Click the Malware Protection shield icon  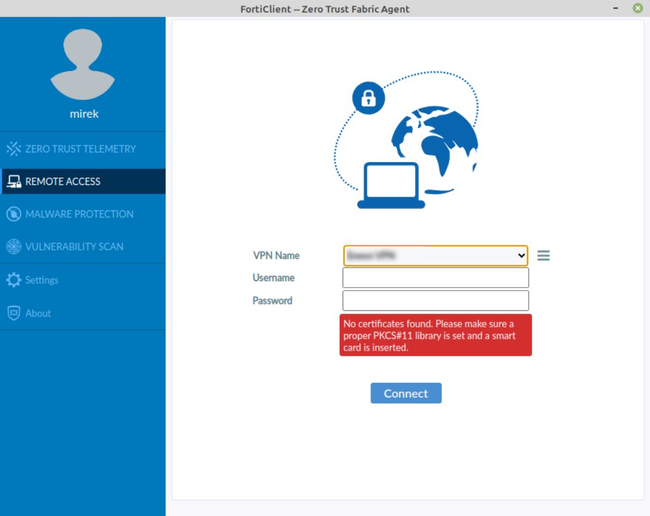tap(14, 214)
